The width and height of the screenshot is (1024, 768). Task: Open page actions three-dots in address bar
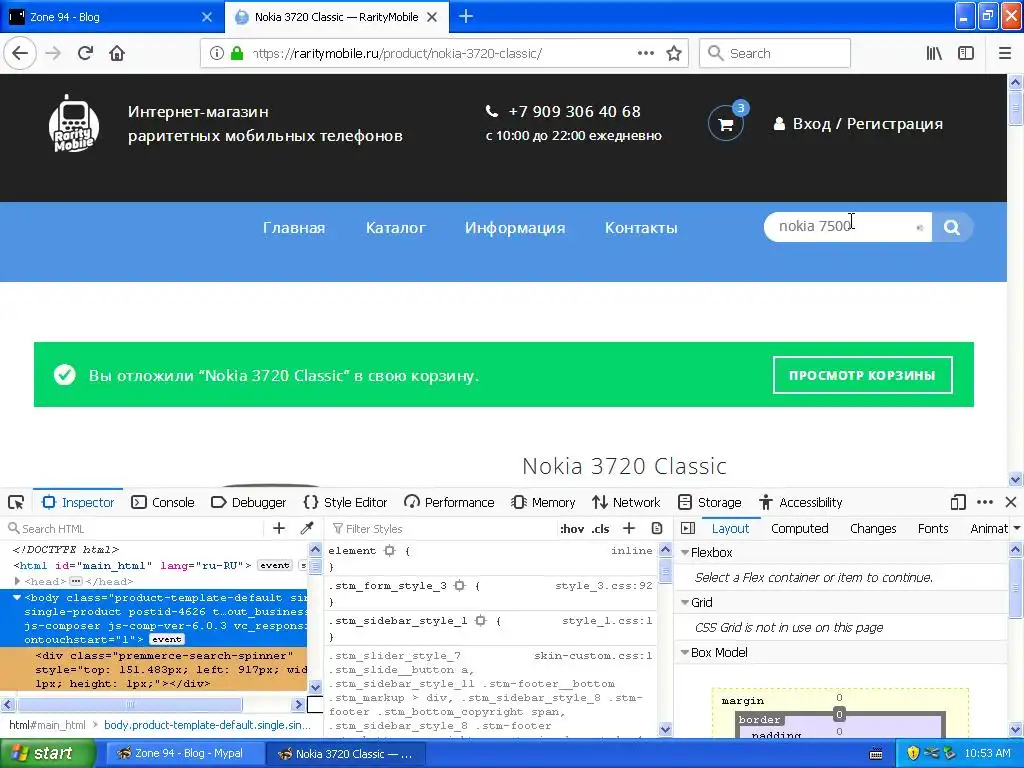click(x=646, y=54)
